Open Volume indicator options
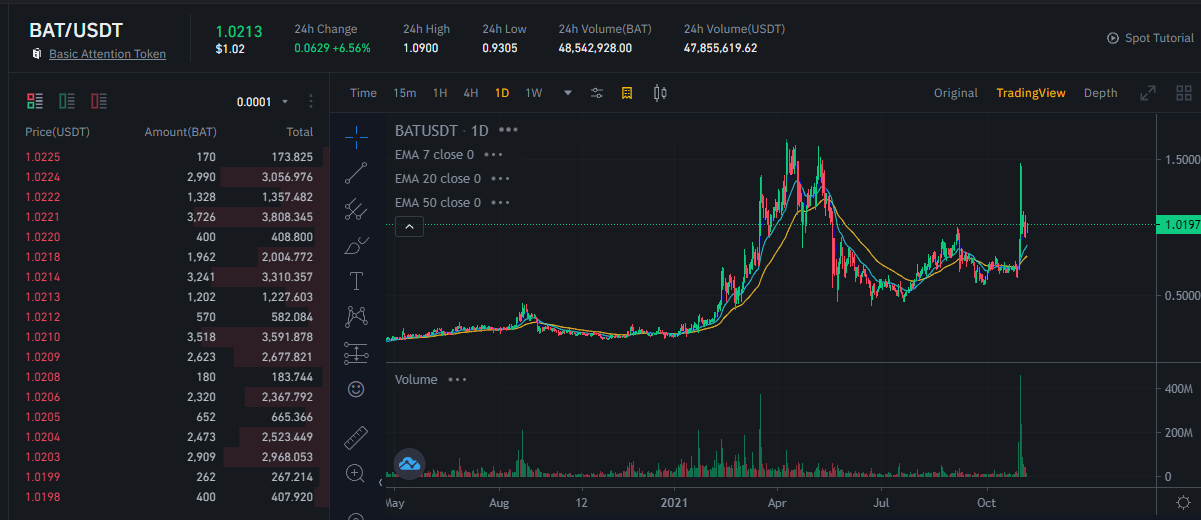The width and height of the screenshot is (1201, 520). pyautogui.click(x=457, y=380)
